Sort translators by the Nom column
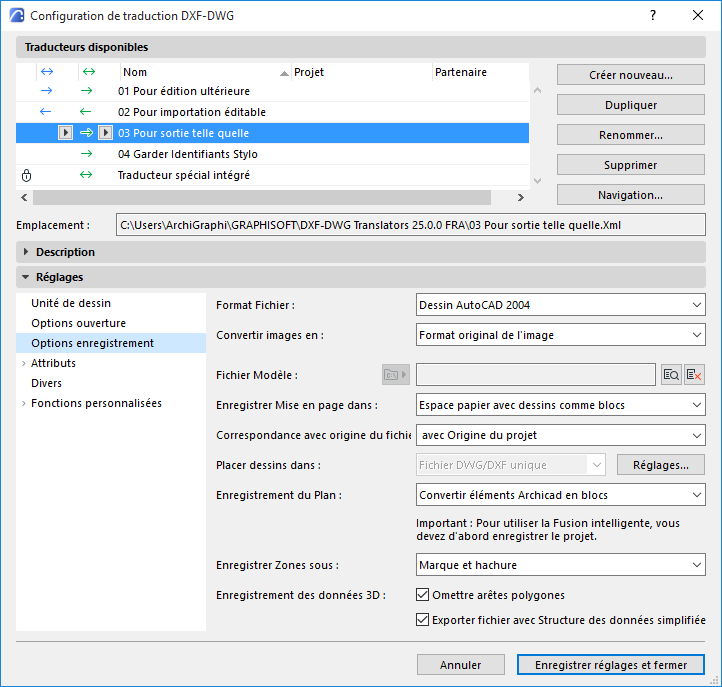 [x=205, y=72]
